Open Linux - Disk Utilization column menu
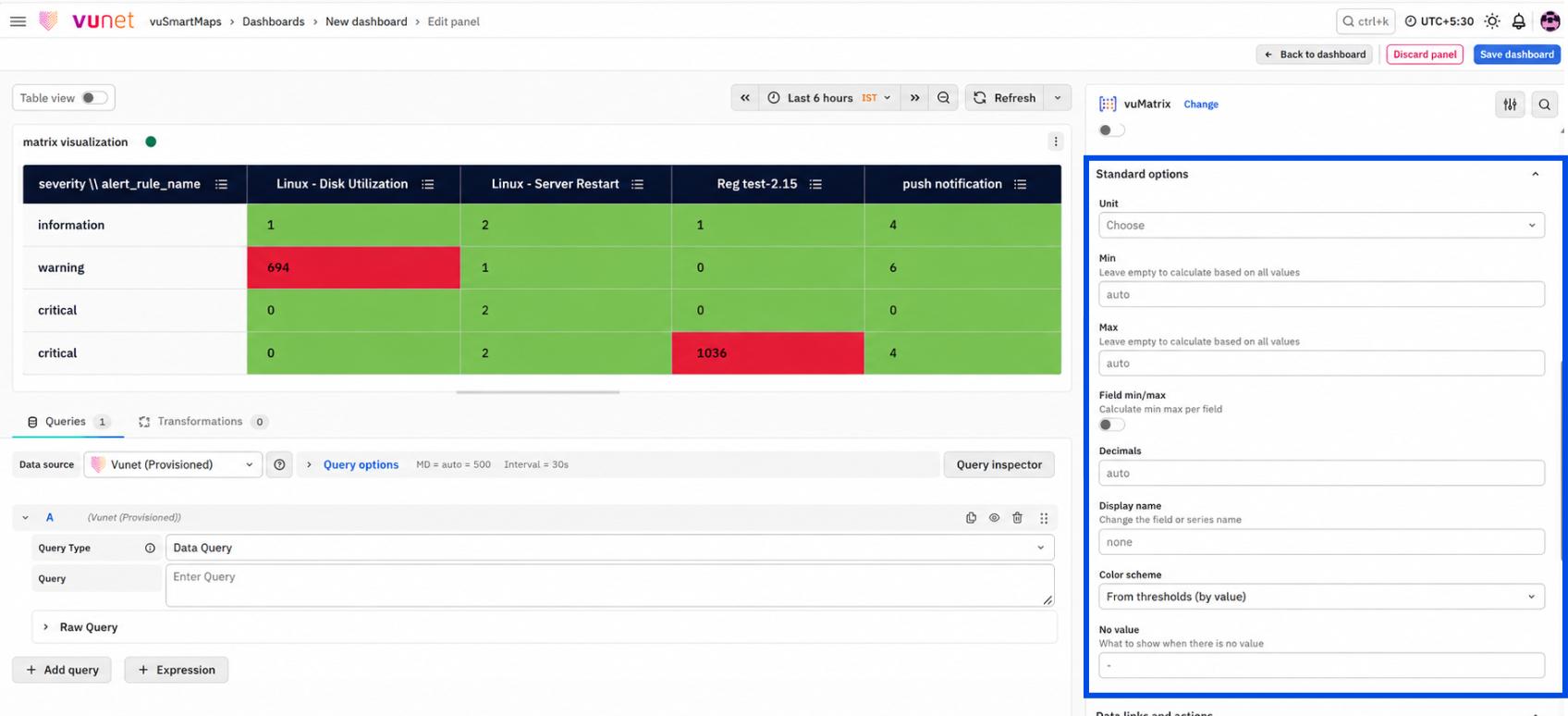The height and width of the screenshot is (716, 1568). click(428, 184)
